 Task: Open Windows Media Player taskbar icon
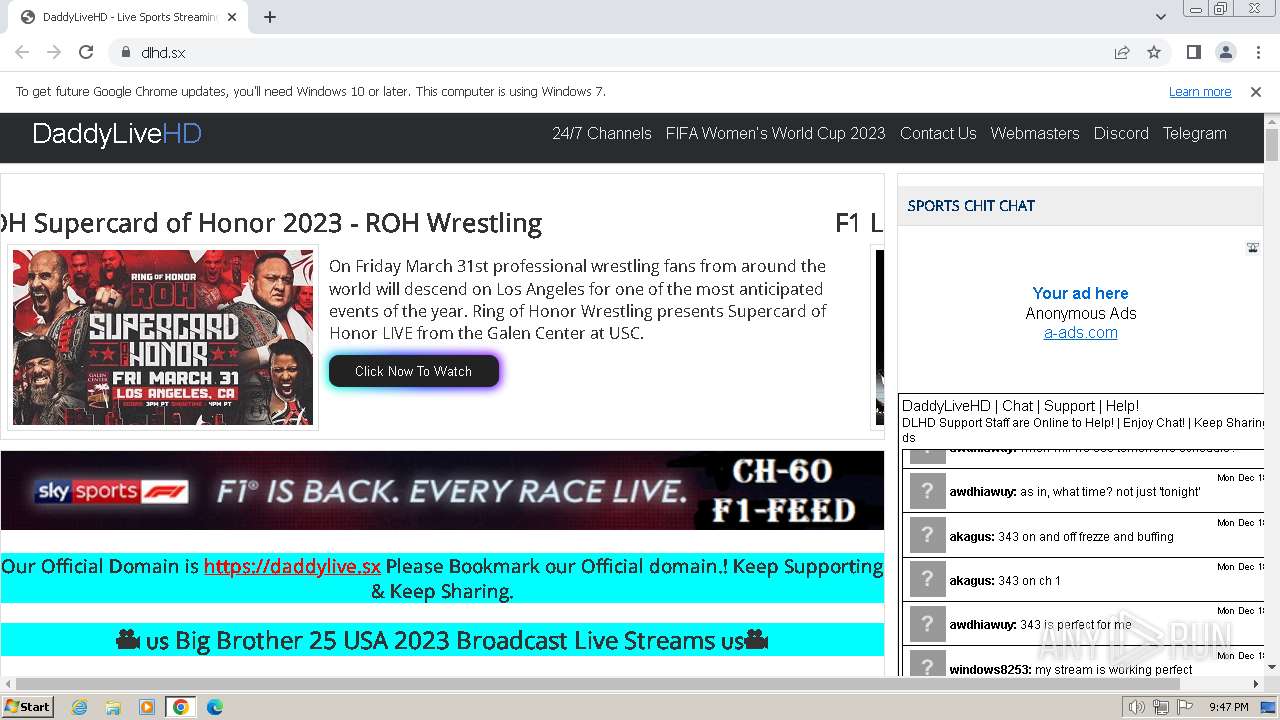coord(147,707)
